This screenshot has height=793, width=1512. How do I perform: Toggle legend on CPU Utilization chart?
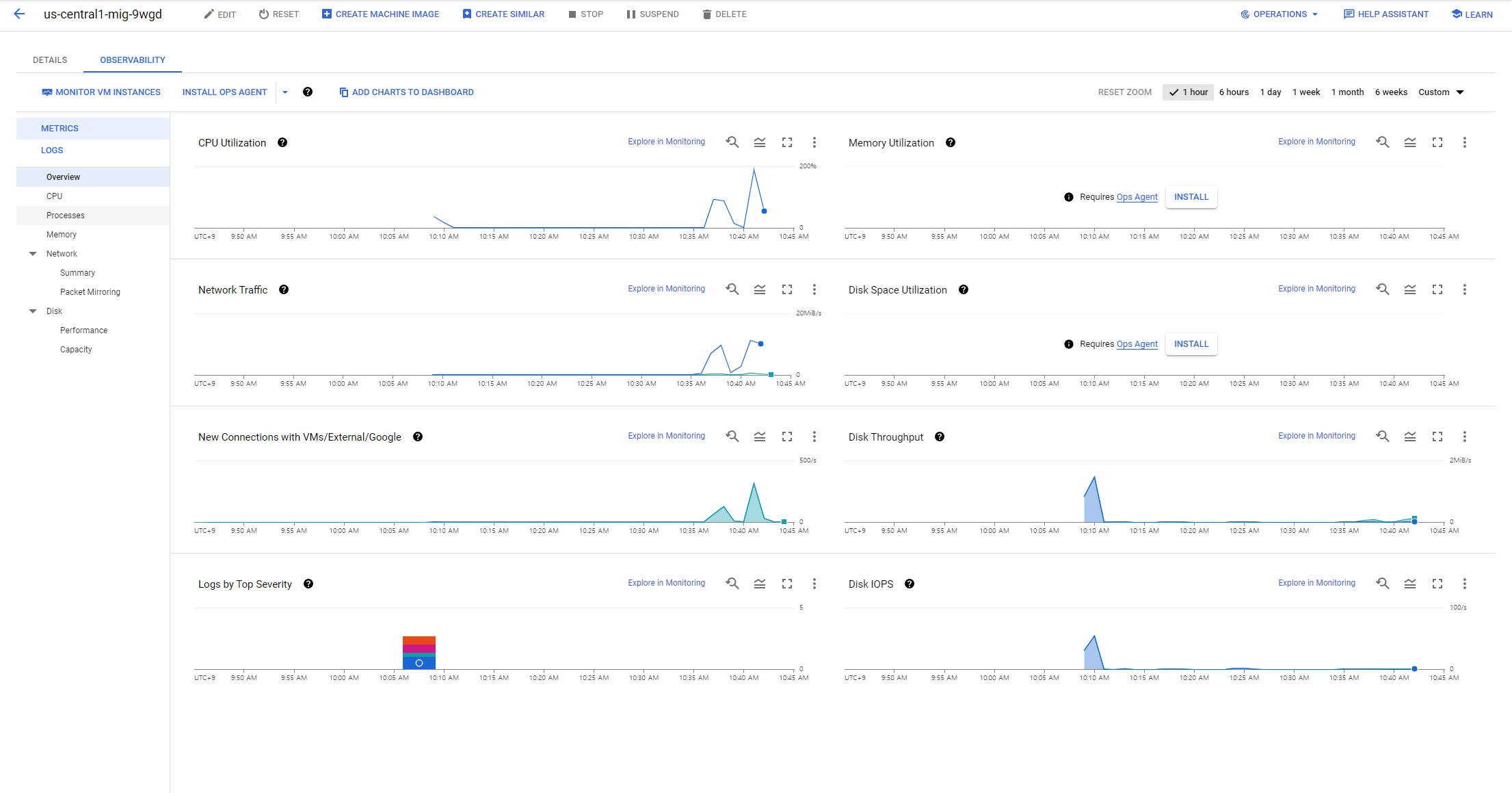759,142
